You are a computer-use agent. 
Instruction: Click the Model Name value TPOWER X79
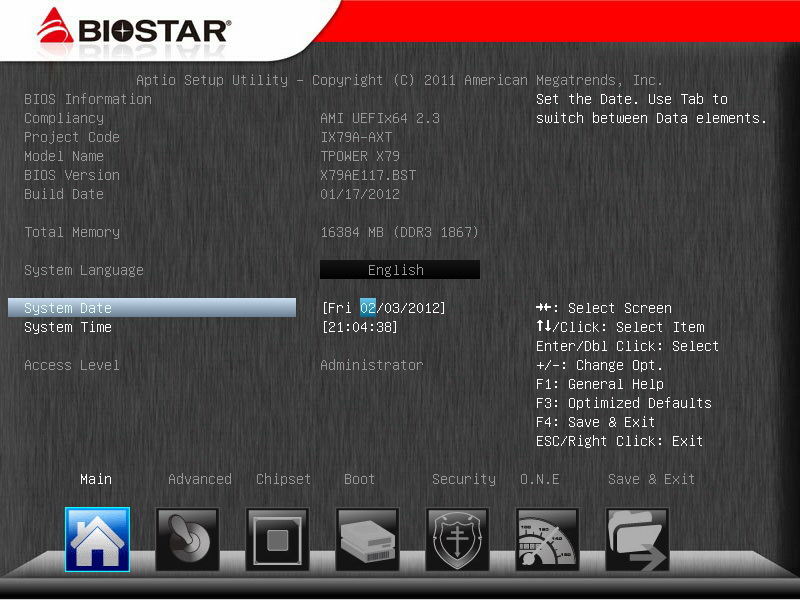[x=360, y=156]
